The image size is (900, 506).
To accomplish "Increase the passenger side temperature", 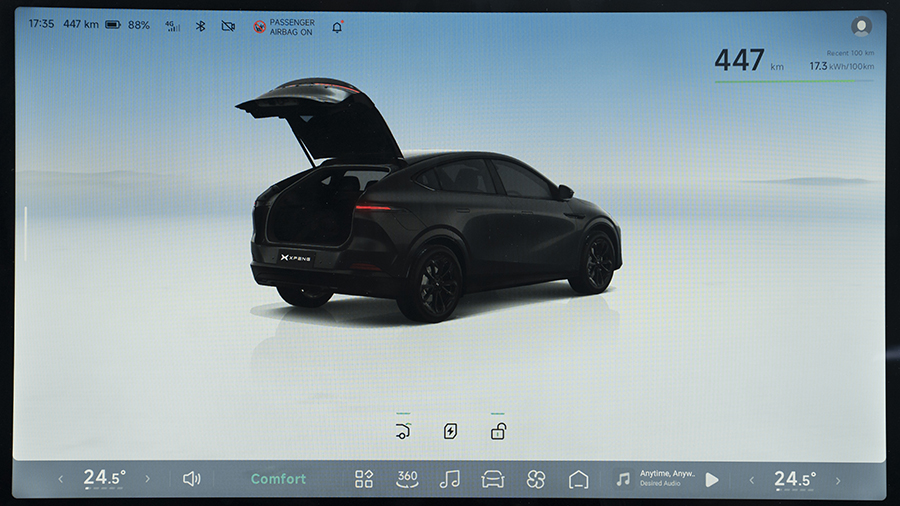I will [x=840, y=479].
